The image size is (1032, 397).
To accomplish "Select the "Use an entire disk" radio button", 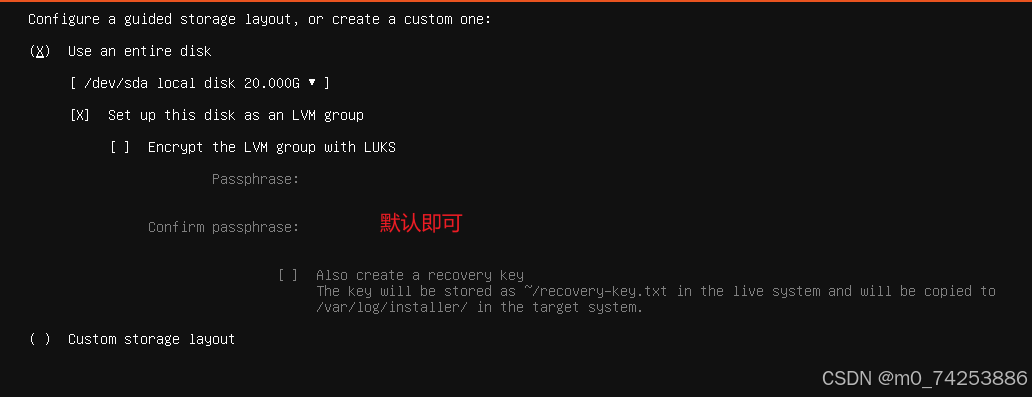I will (x=39, y=51).
